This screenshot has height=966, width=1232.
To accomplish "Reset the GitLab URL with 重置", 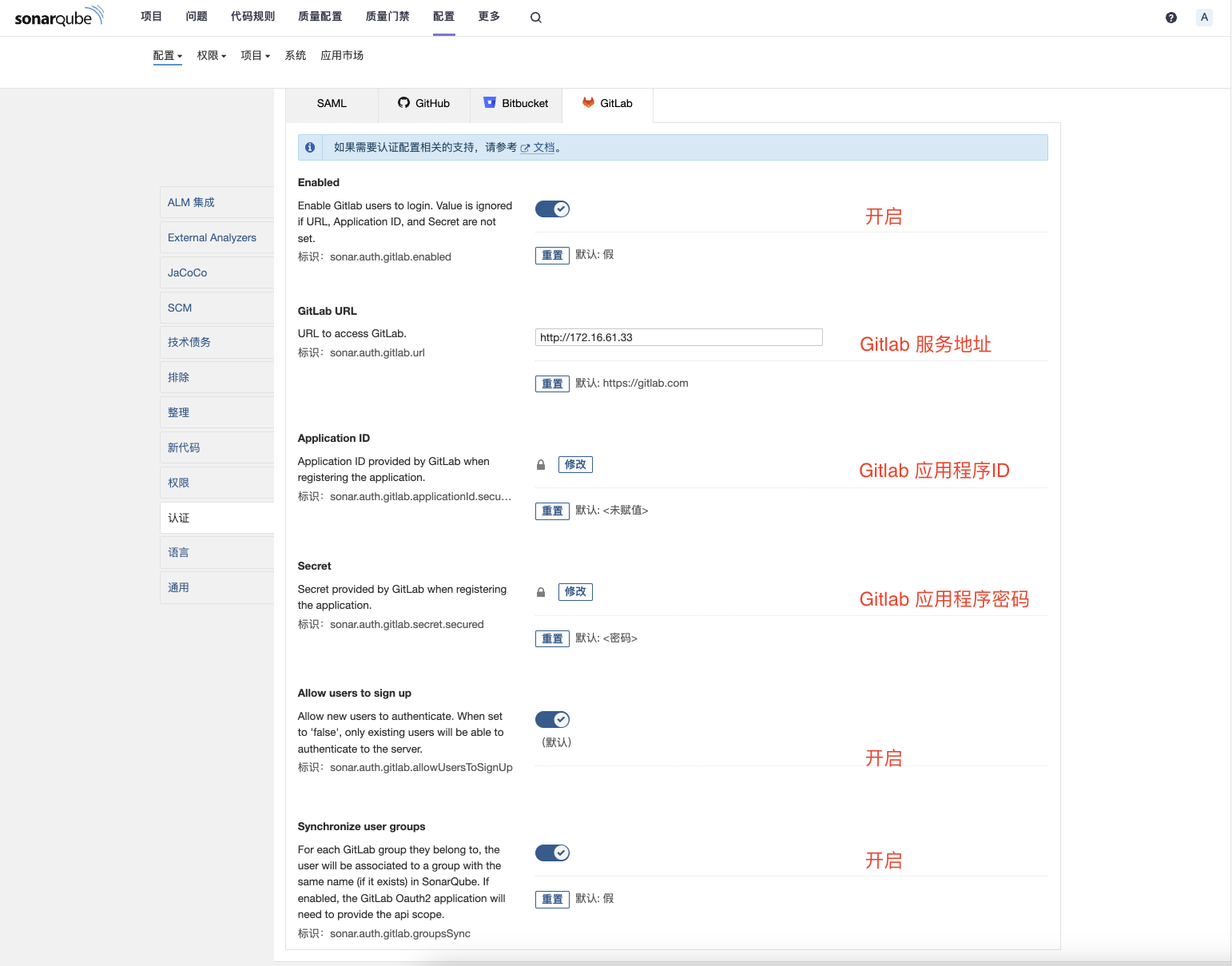I will tap(552, 384).
